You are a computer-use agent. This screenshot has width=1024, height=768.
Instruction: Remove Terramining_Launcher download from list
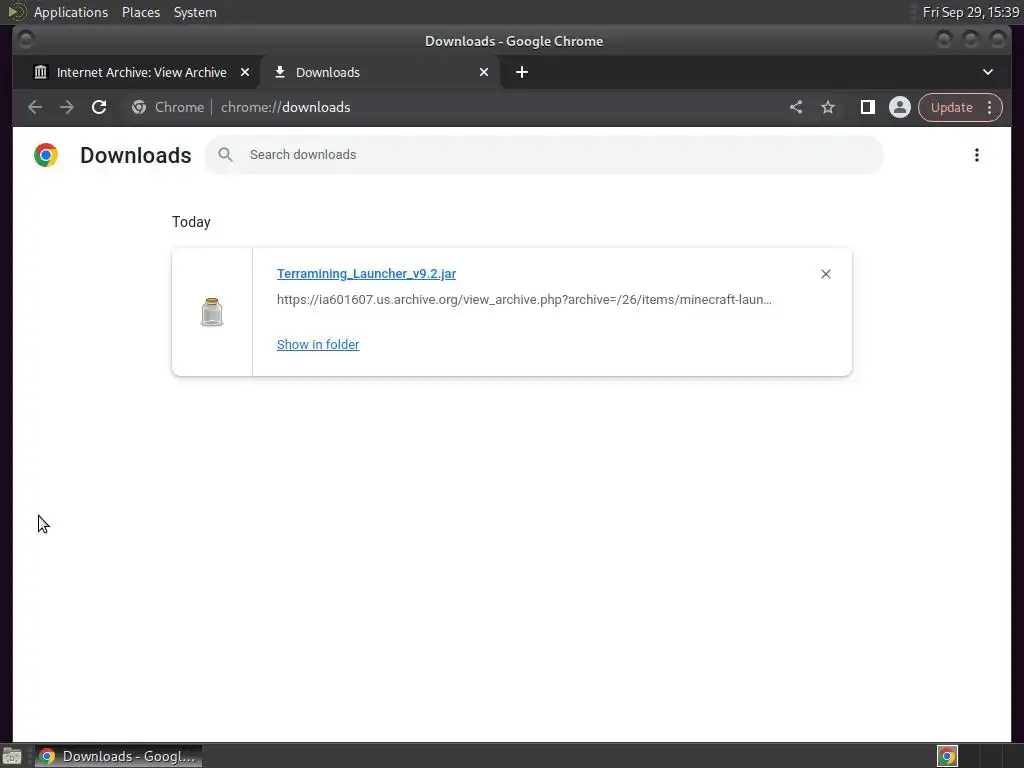(x=825, y=274)
